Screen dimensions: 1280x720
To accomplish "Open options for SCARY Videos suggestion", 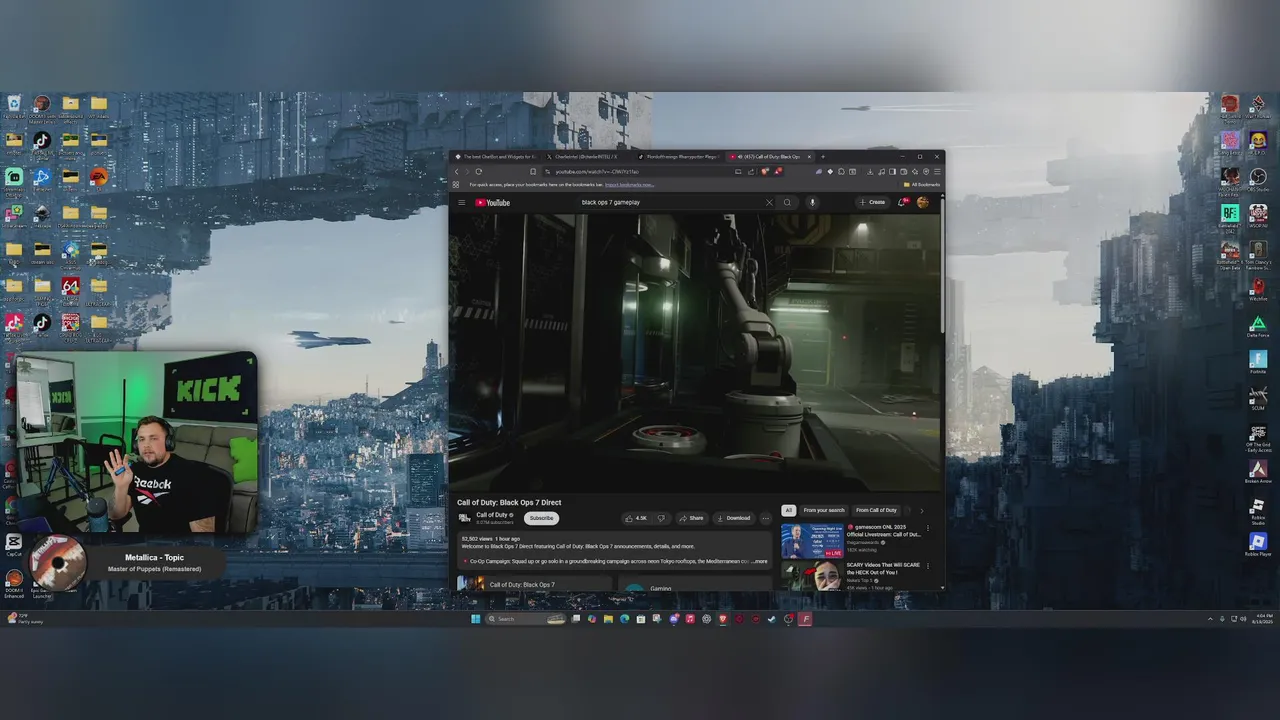I will coord(928,566).
